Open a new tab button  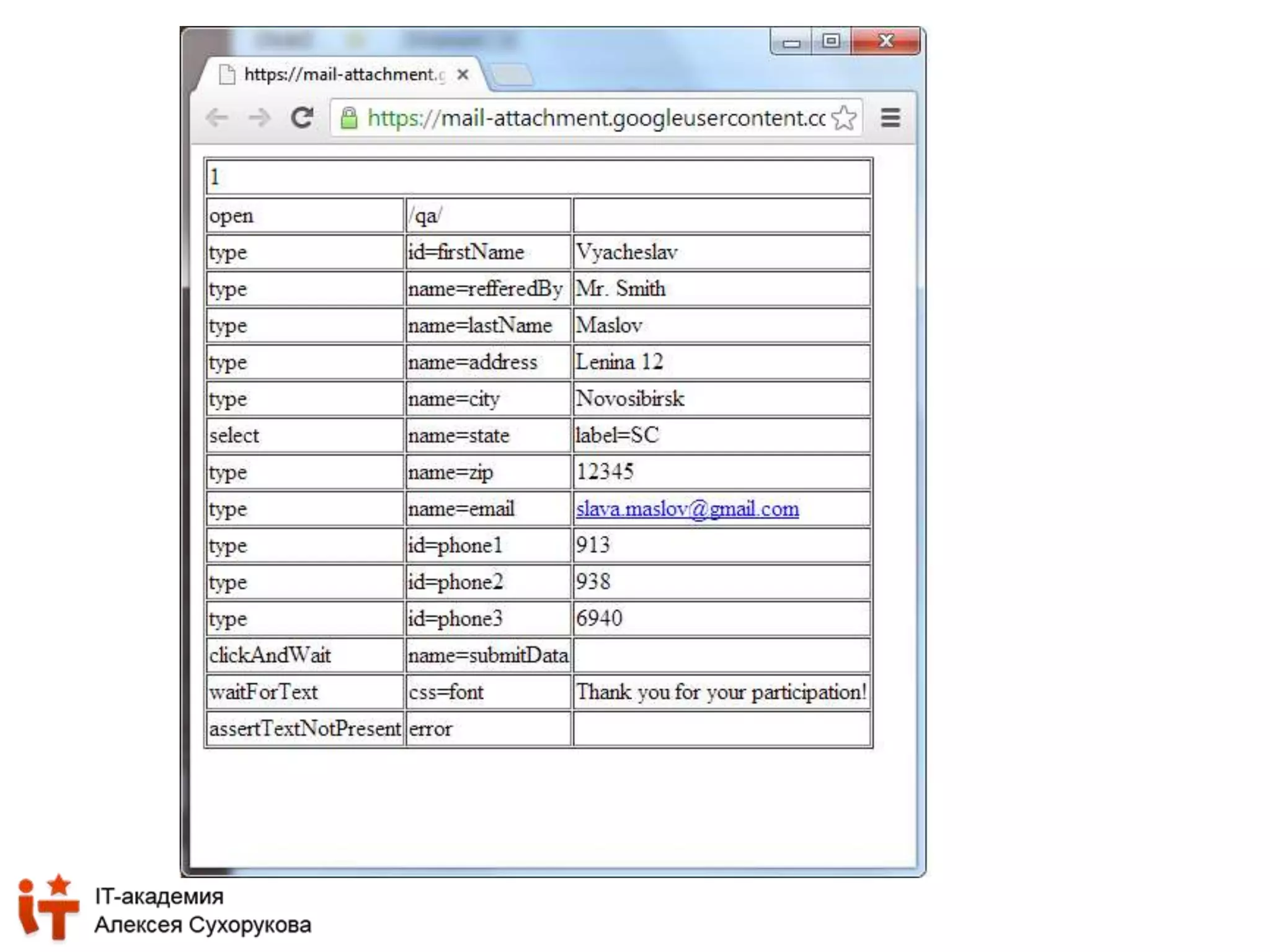coord(511,75)
